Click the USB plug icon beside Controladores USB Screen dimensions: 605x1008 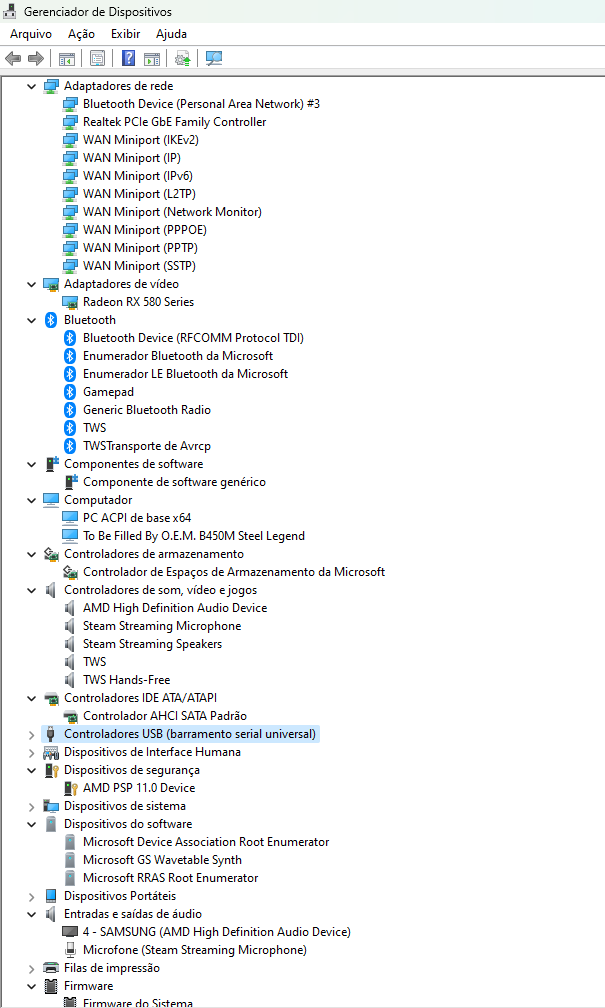pos(51,734)
